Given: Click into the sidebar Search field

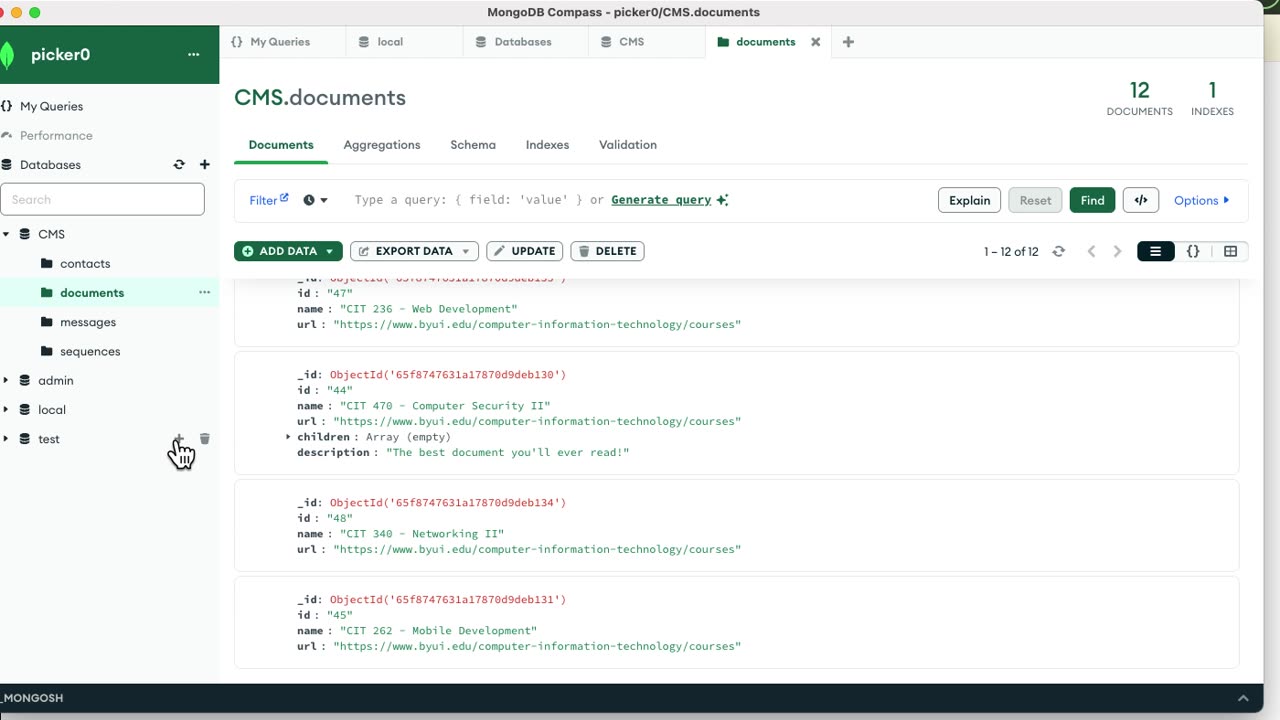Looking at the screenshot, I should click(x=102, y=200).
